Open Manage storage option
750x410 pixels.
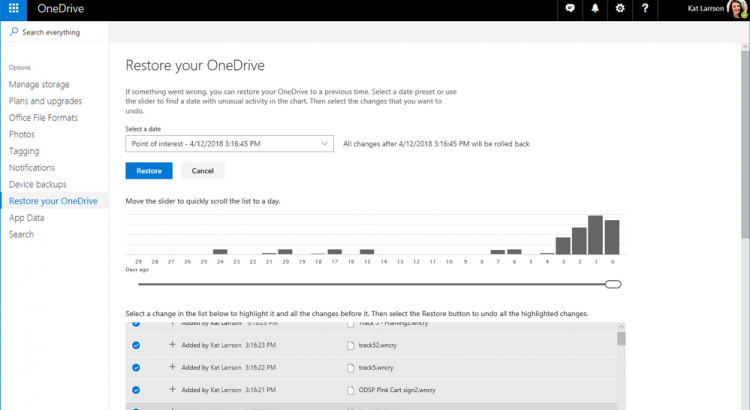click(x=39, y=84)
